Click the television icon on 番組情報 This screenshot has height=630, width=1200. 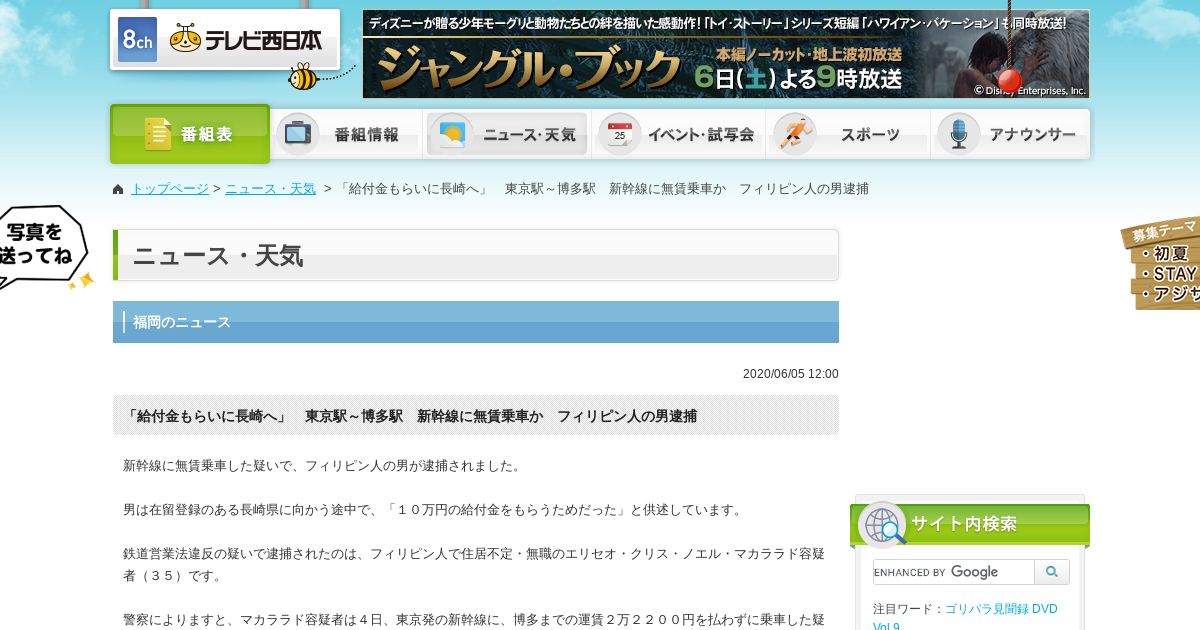point(297,134)
